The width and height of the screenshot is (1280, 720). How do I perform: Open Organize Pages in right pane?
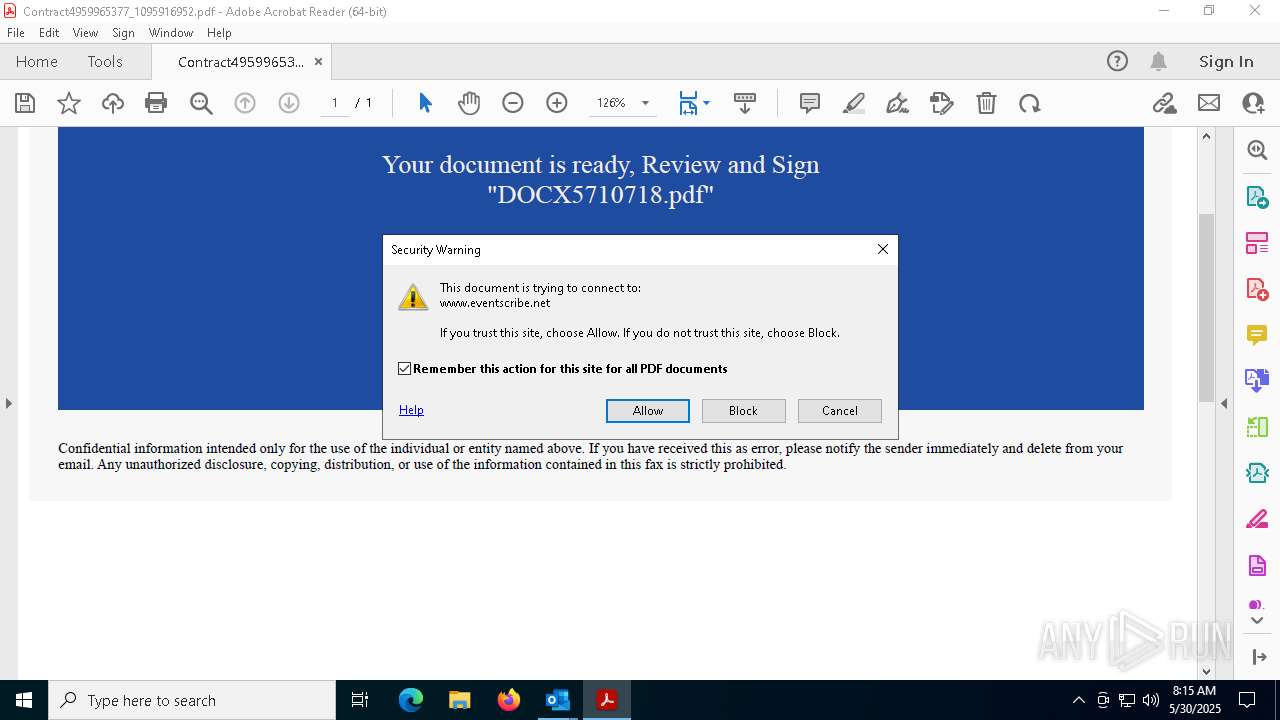(x=1257, y=242)
